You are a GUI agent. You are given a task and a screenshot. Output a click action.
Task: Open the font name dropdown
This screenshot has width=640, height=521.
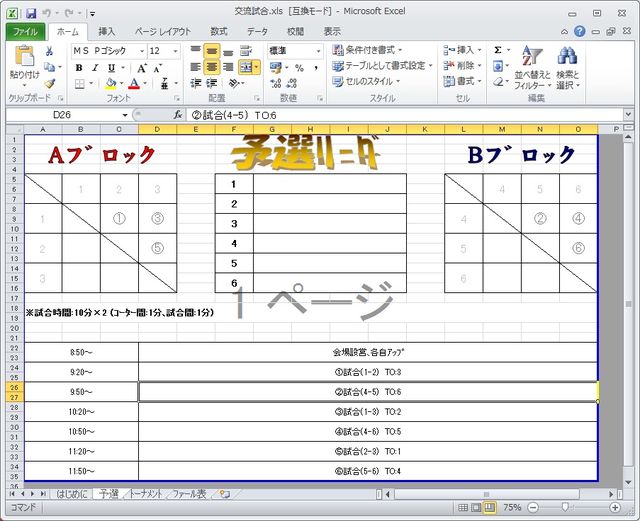[139, 51]
